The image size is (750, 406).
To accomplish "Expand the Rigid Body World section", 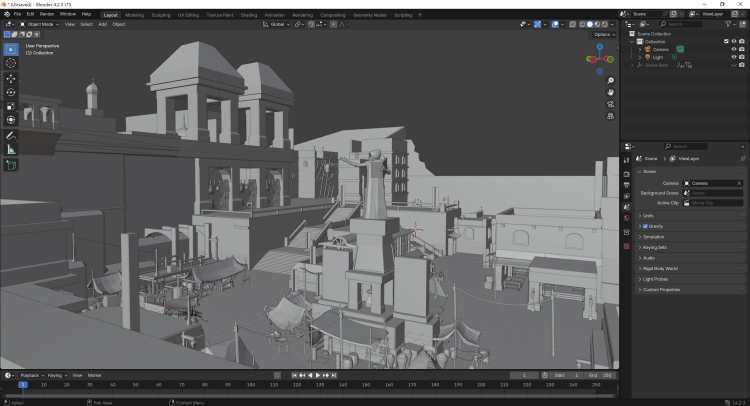I will pyautogui.click(x=662, y=268).
